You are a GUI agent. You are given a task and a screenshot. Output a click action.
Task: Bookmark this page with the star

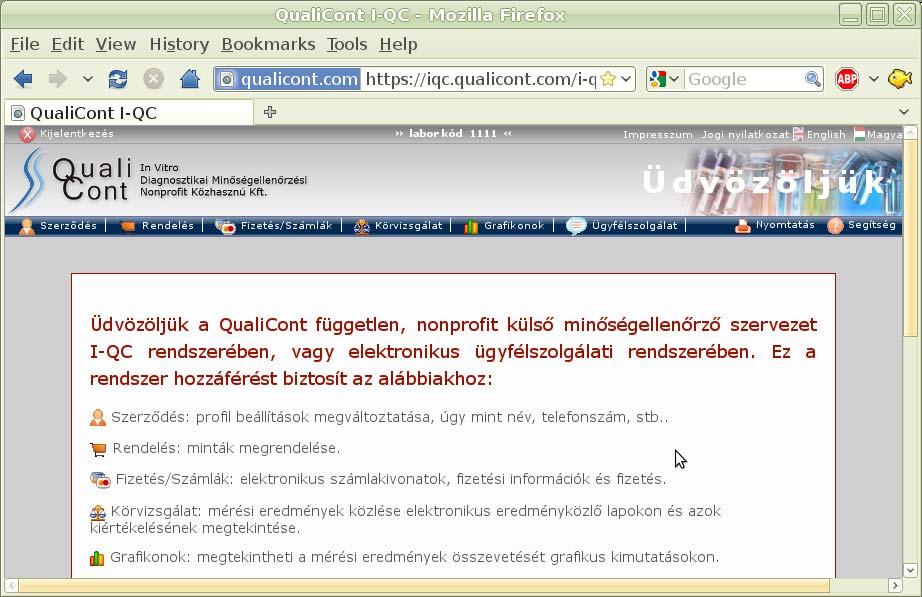[x=609, y=79]
